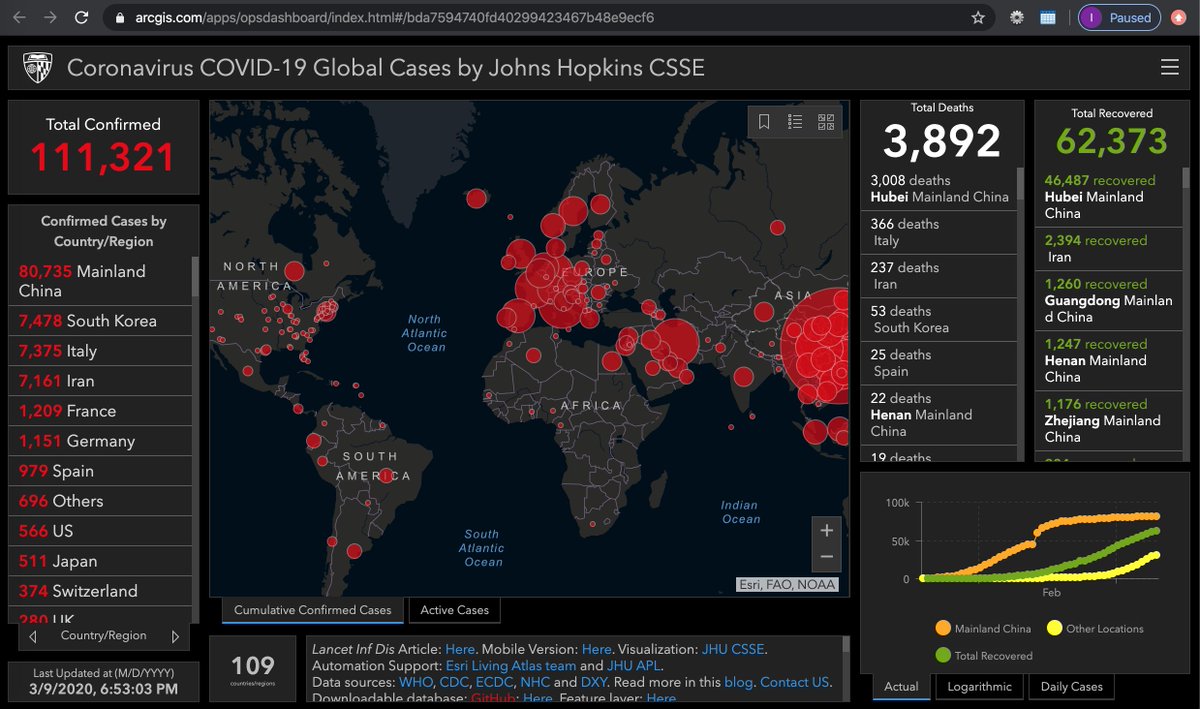Select 374 Switzerland row

click(100, 591)
